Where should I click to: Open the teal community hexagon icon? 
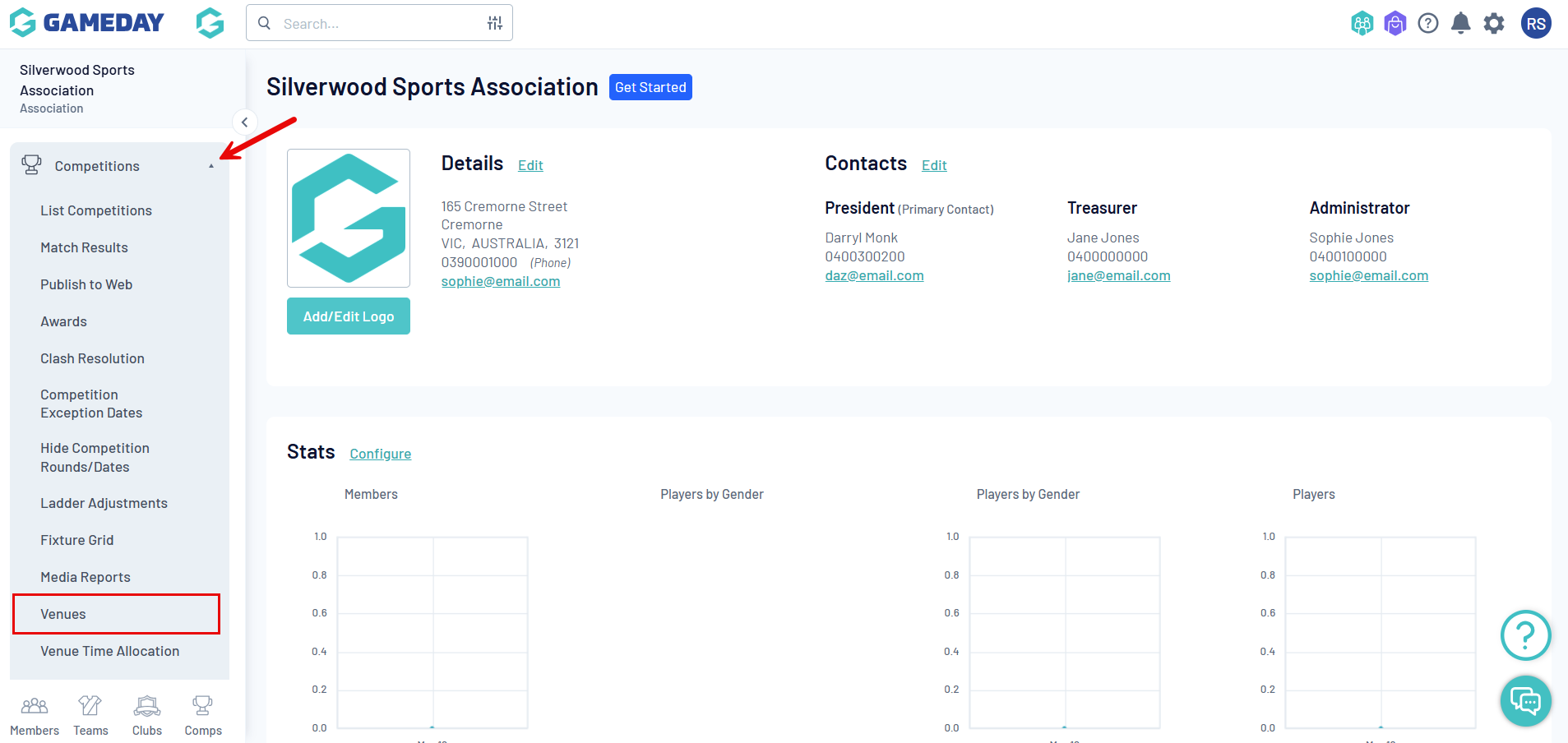point(1362,23)
